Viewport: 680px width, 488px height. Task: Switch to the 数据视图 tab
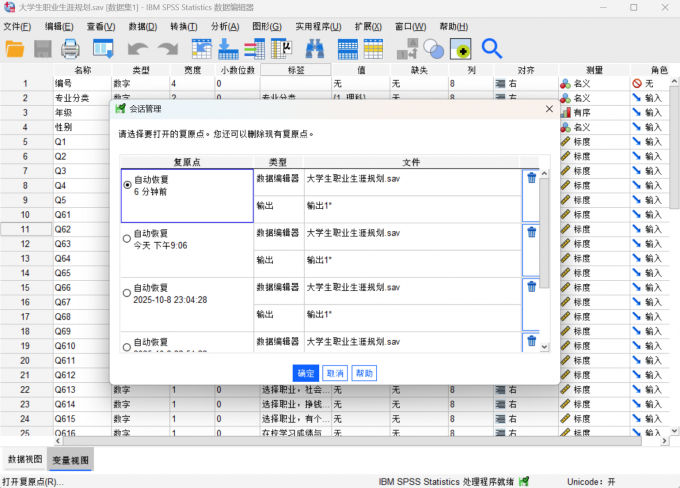pyautogui.click(x=25, y=459)
